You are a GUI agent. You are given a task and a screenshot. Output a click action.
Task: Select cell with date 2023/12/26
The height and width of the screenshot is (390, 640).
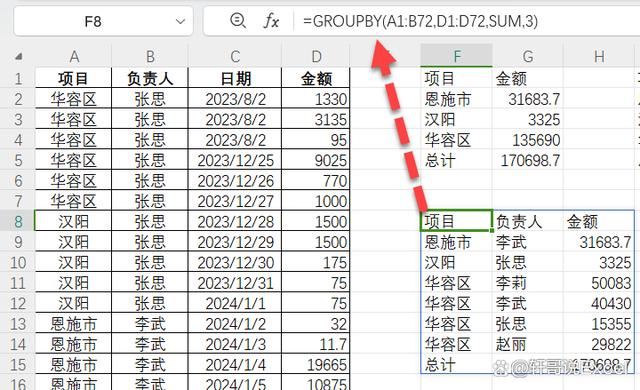point(235,181)
